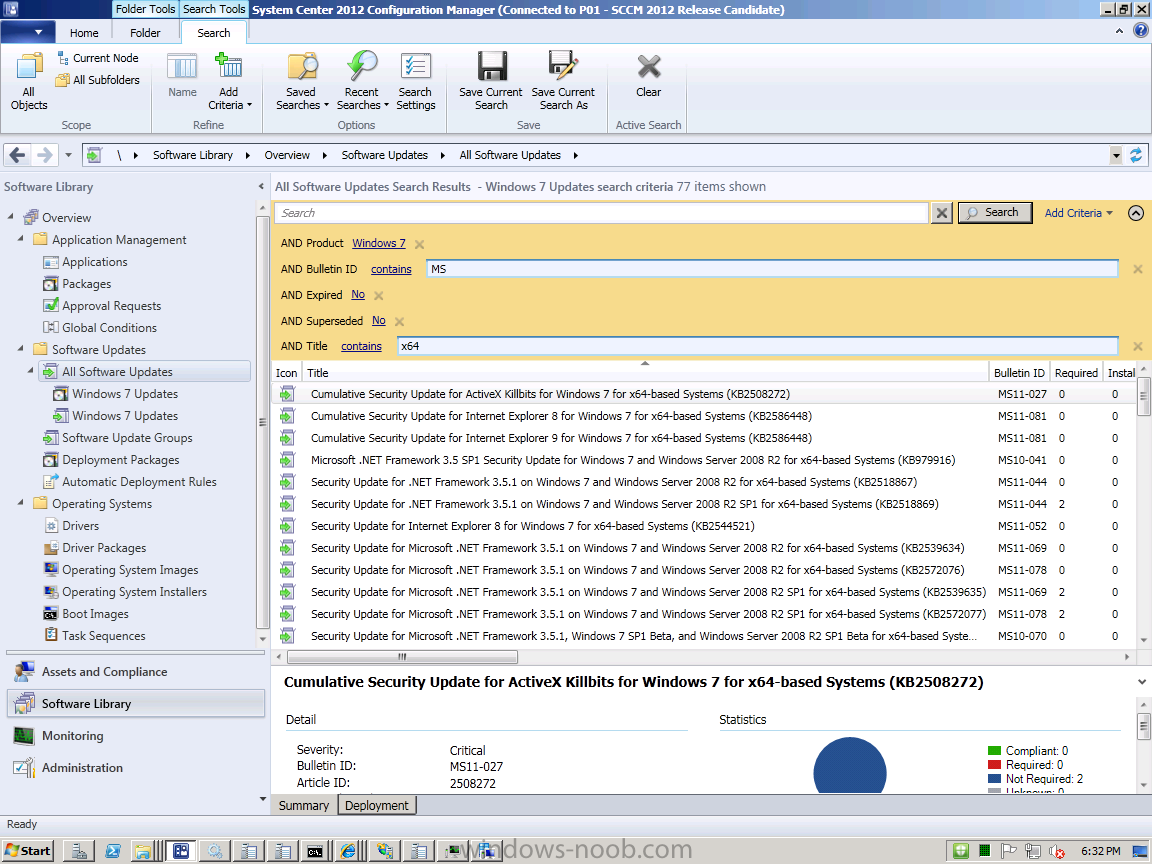Collapse Software Updates folder
The width and height of the screenshot is (1152, 864).
pos(21,349)
